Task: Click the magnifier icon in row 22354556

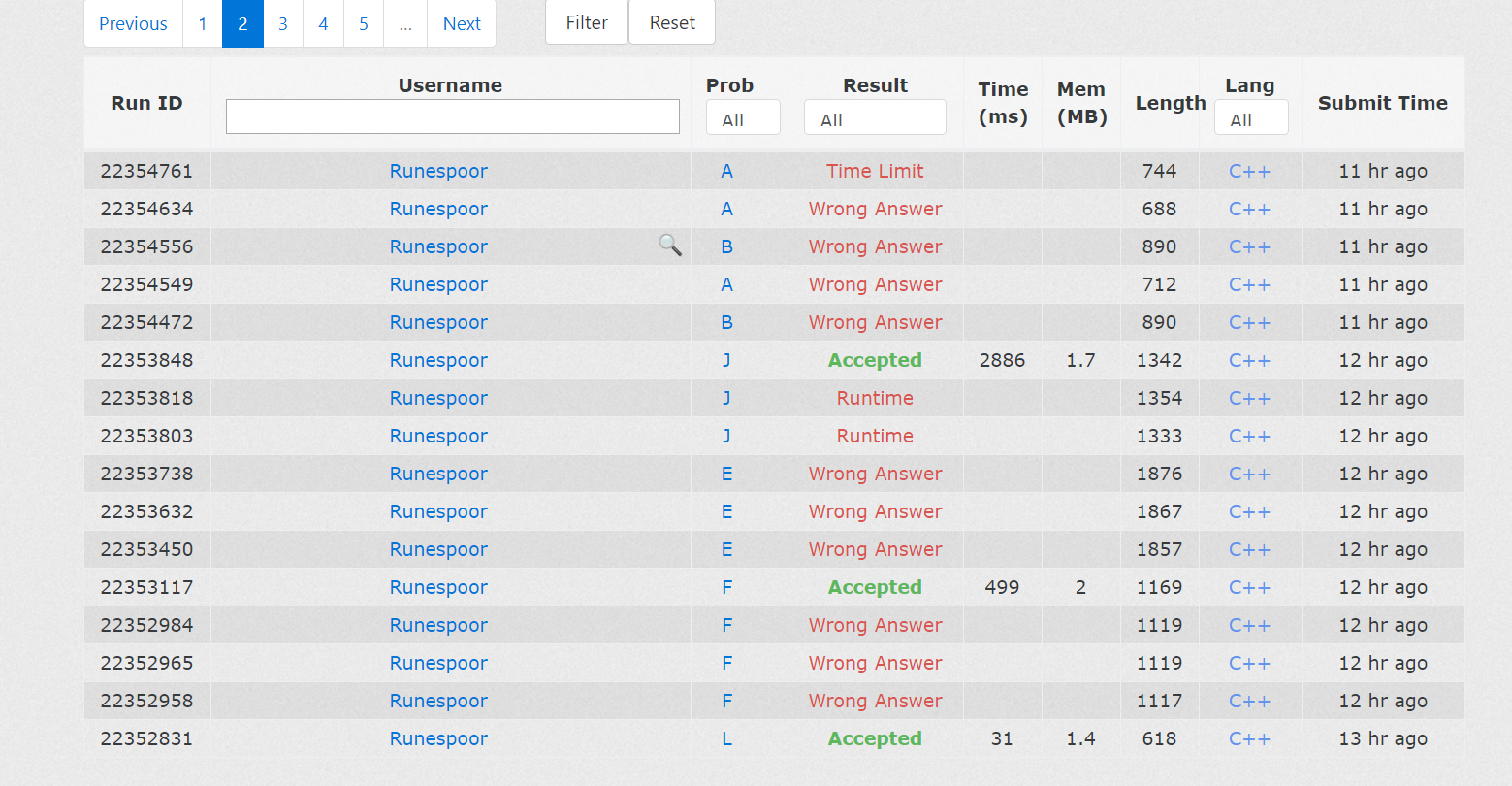Action: tap(669, 245)
